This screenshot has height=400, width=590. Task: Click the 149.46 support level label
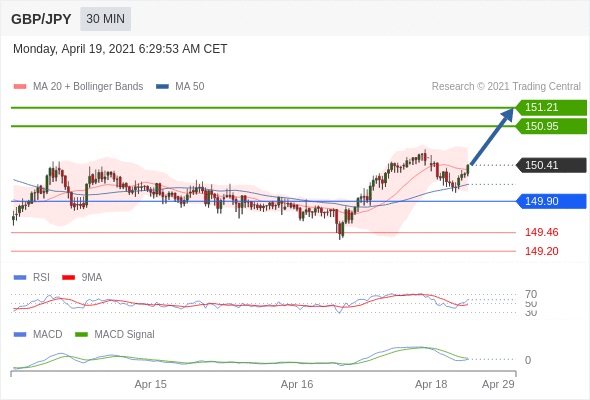(x=541, y=232)
